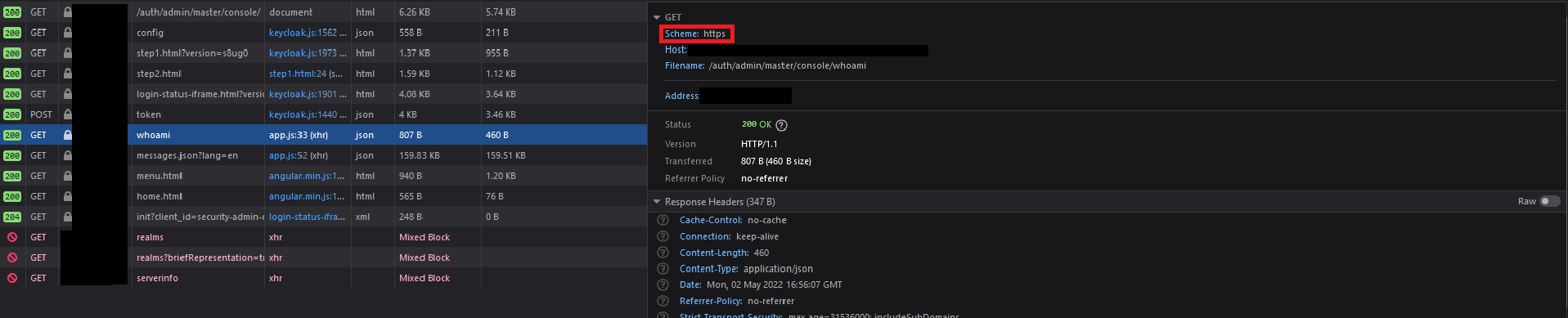Click the blocked icon on the realms row
This screenshot has height=318, width=1568.
tap(12, 237)
